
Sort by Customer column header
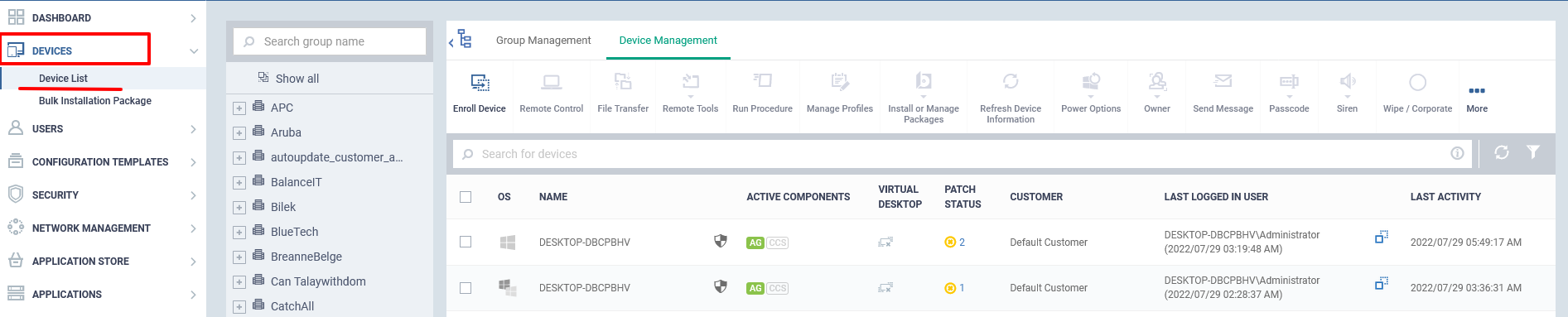pyautogui.click(x=1036, y=197)
